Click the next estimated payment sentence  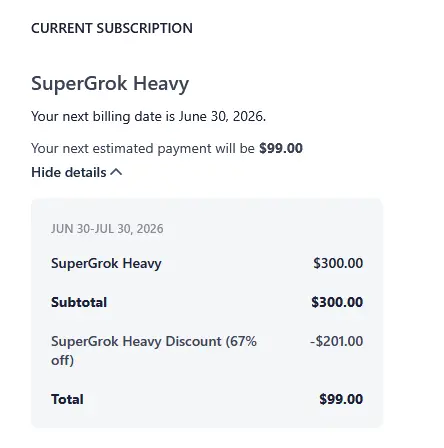coord(167,148)
